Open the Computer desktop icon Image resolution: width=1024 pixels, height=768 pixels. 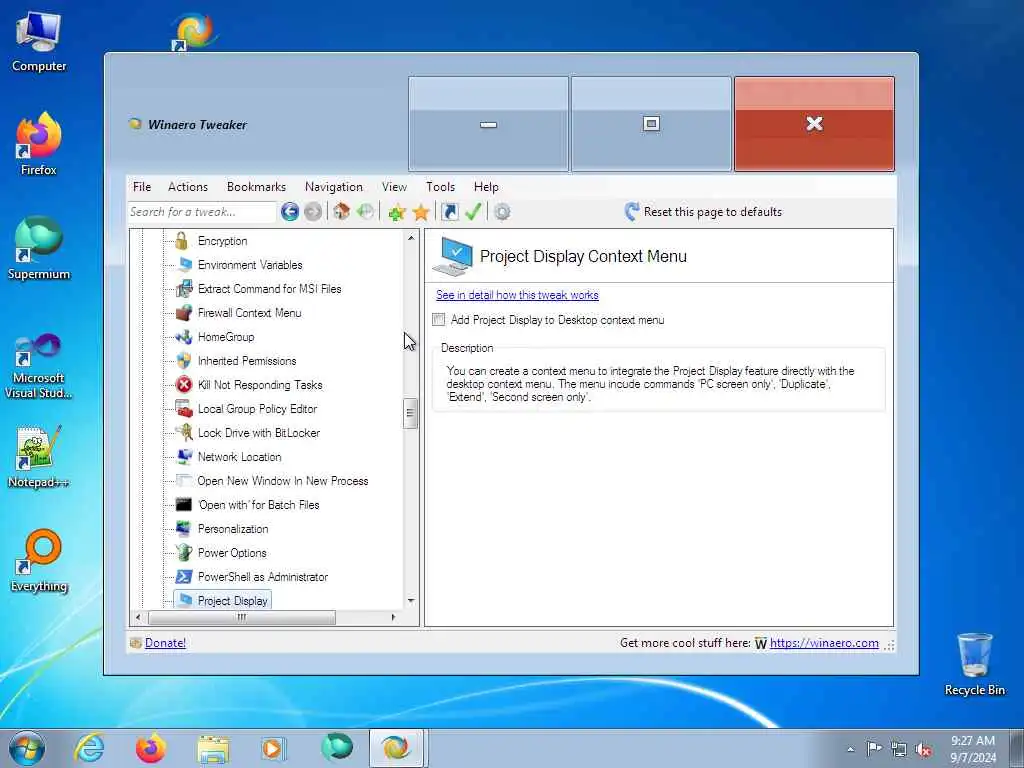click(x=39, y=40)
